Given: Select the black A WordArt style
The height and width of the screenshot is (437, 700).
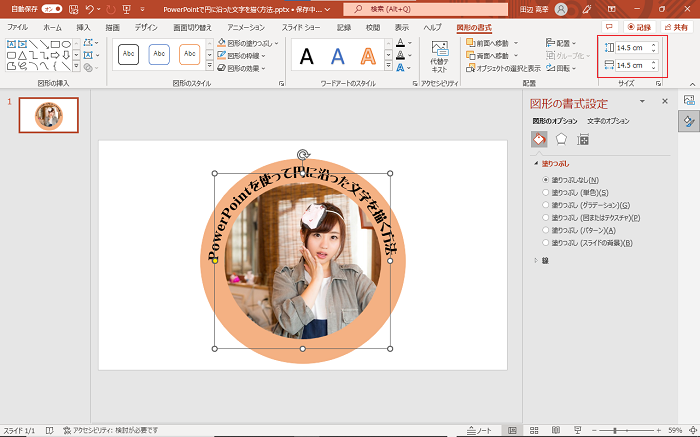Looking at the screenshot, I should [307, 56].
